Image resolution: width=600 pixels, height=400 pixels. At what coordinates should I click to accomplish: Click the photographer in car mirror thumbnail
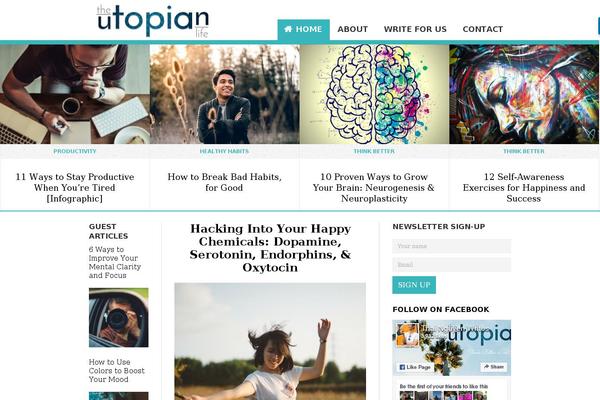click(119, 317)
